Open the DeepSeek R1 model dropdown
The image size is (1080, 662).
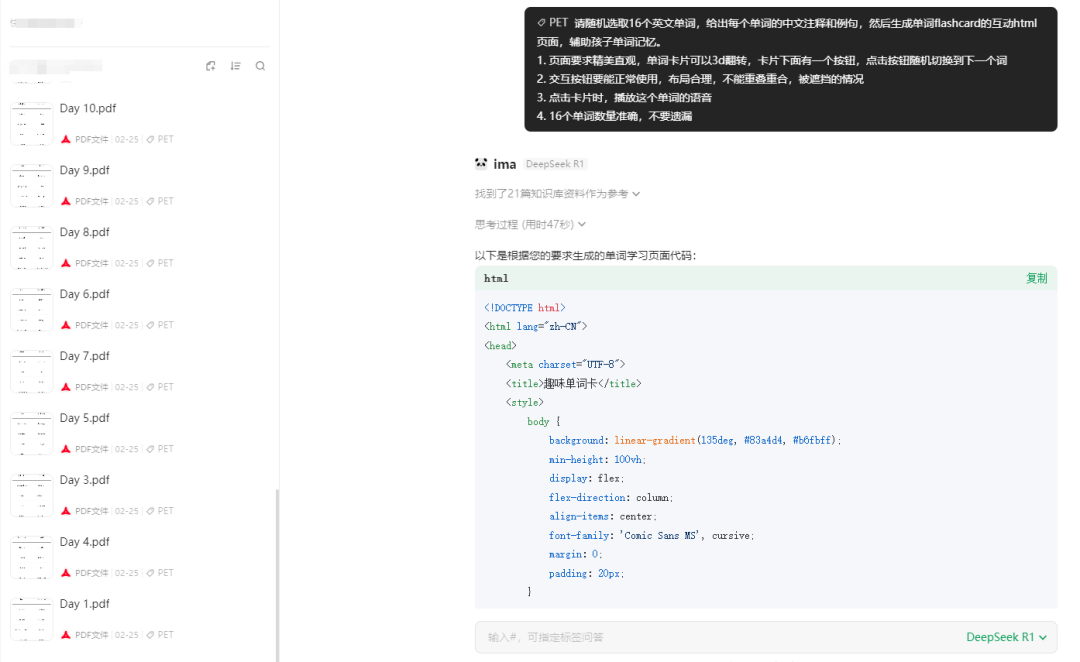point(1006,637)
